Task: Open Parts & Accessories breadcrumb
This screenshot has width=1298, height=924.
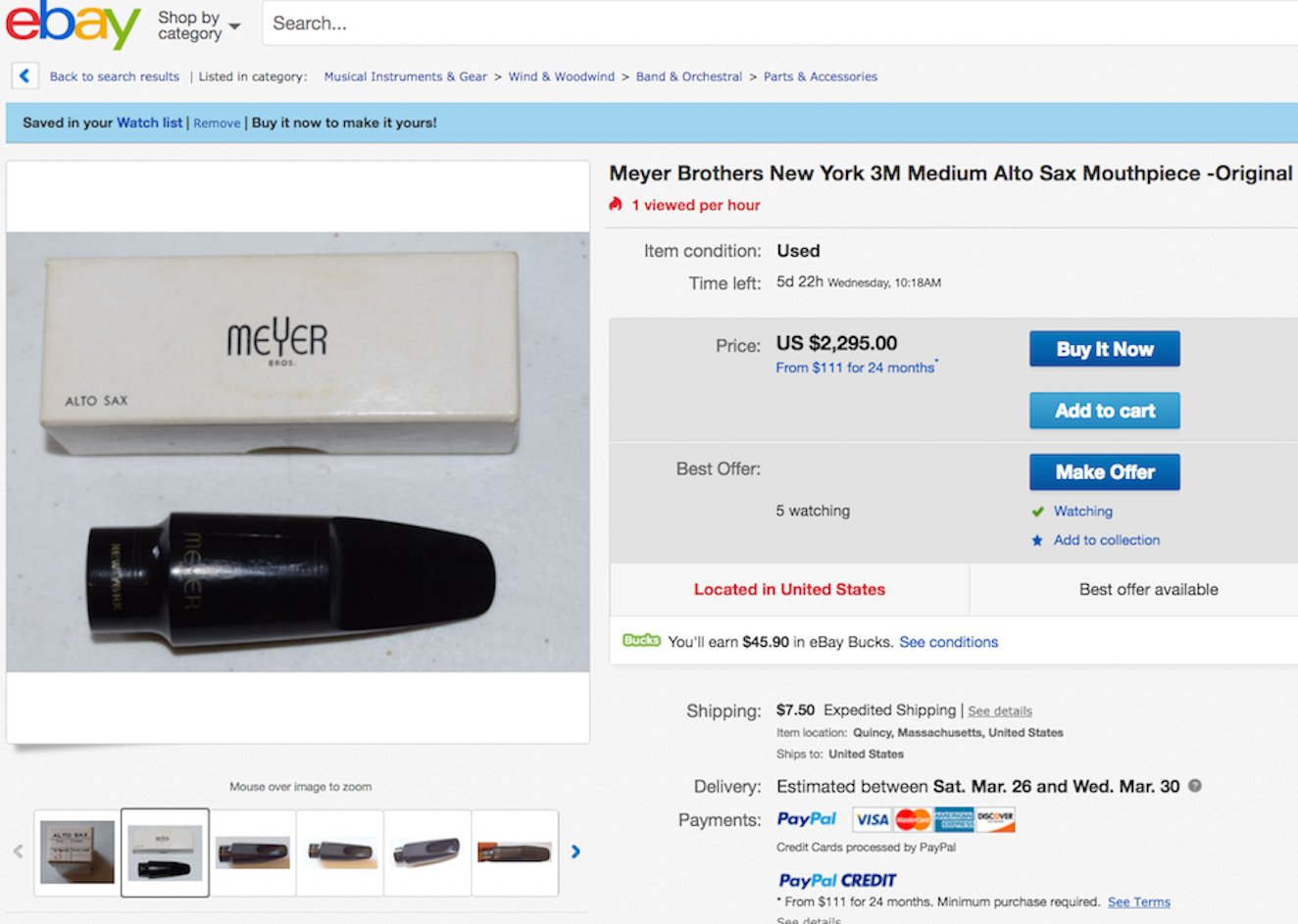Action: point(821,76)
